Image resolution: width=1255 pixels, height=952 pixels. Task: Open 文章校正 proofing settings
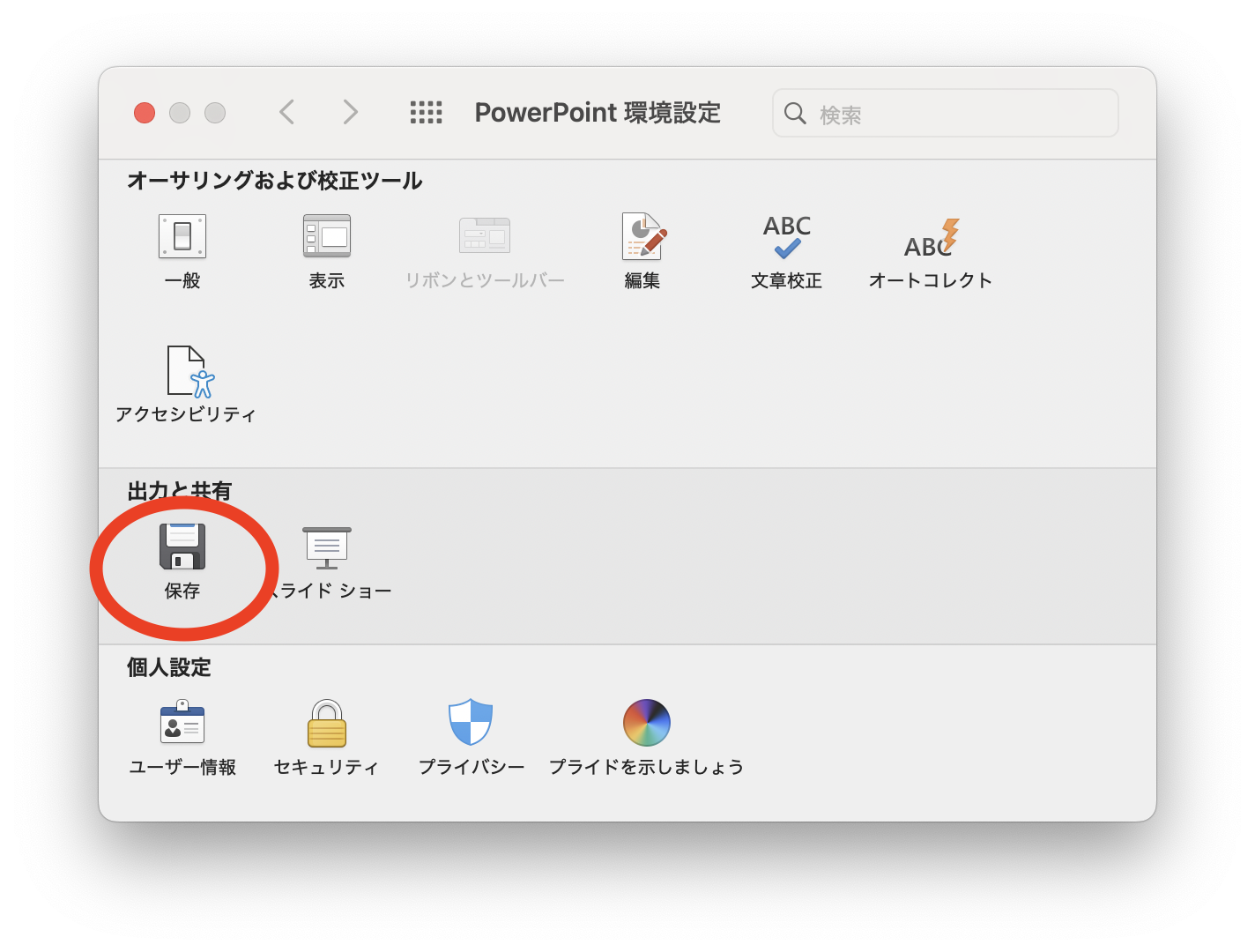click(x=786, y=236)
